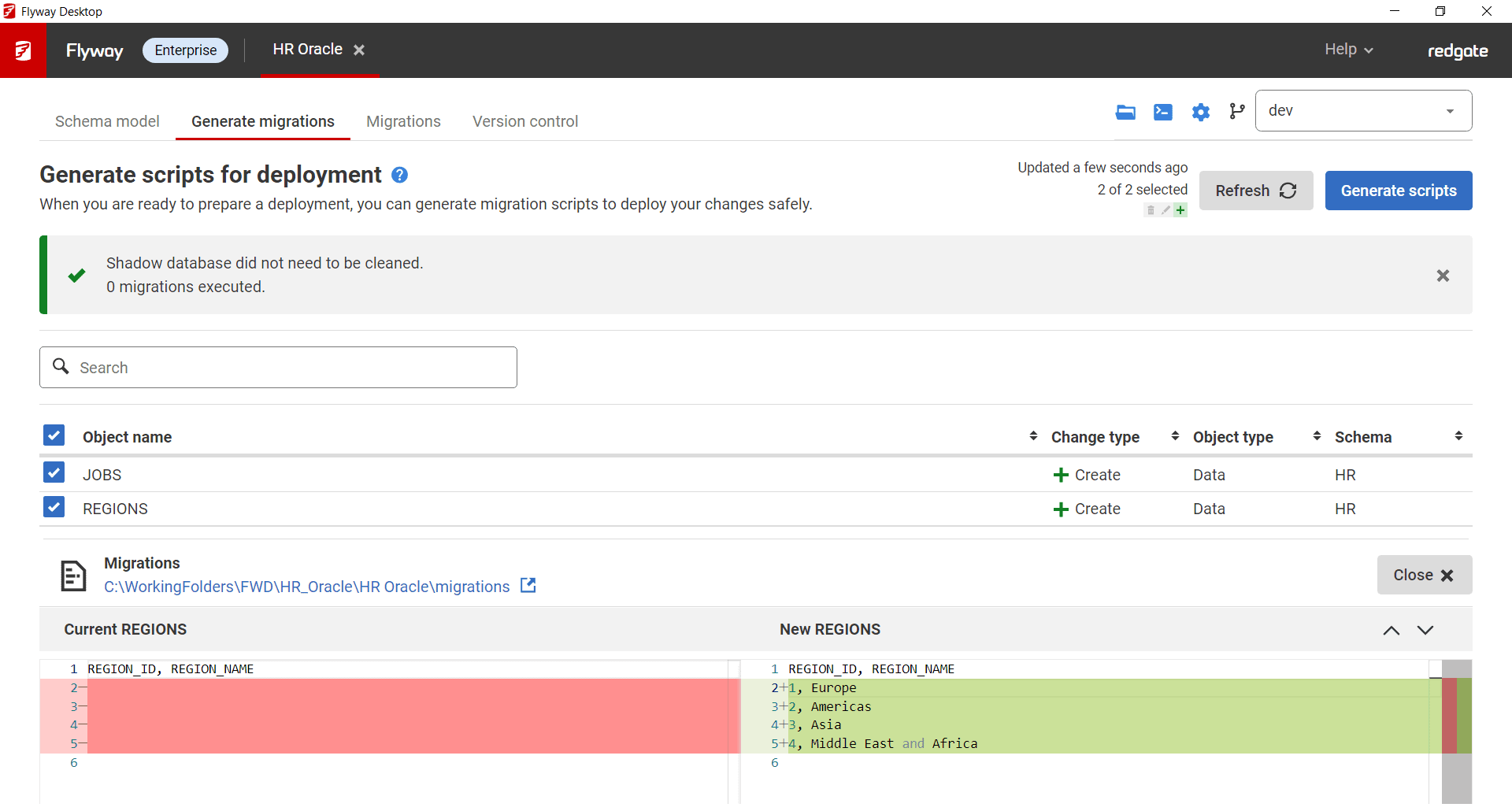The width and height of the screenshot is (1512, 811).
Task: Open project settings gear icon
Action: tap(1200, 112)
